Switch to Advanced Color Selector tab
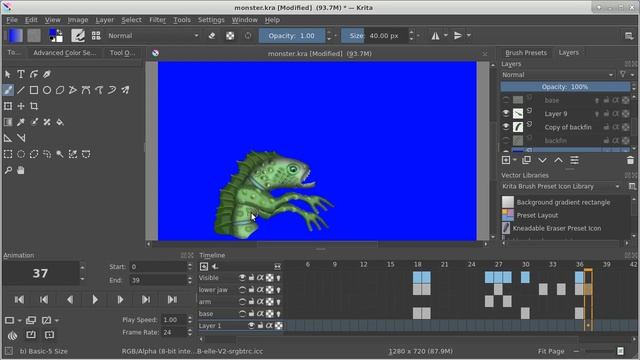This screenshot has width=640, height=360. click(64, 53)
